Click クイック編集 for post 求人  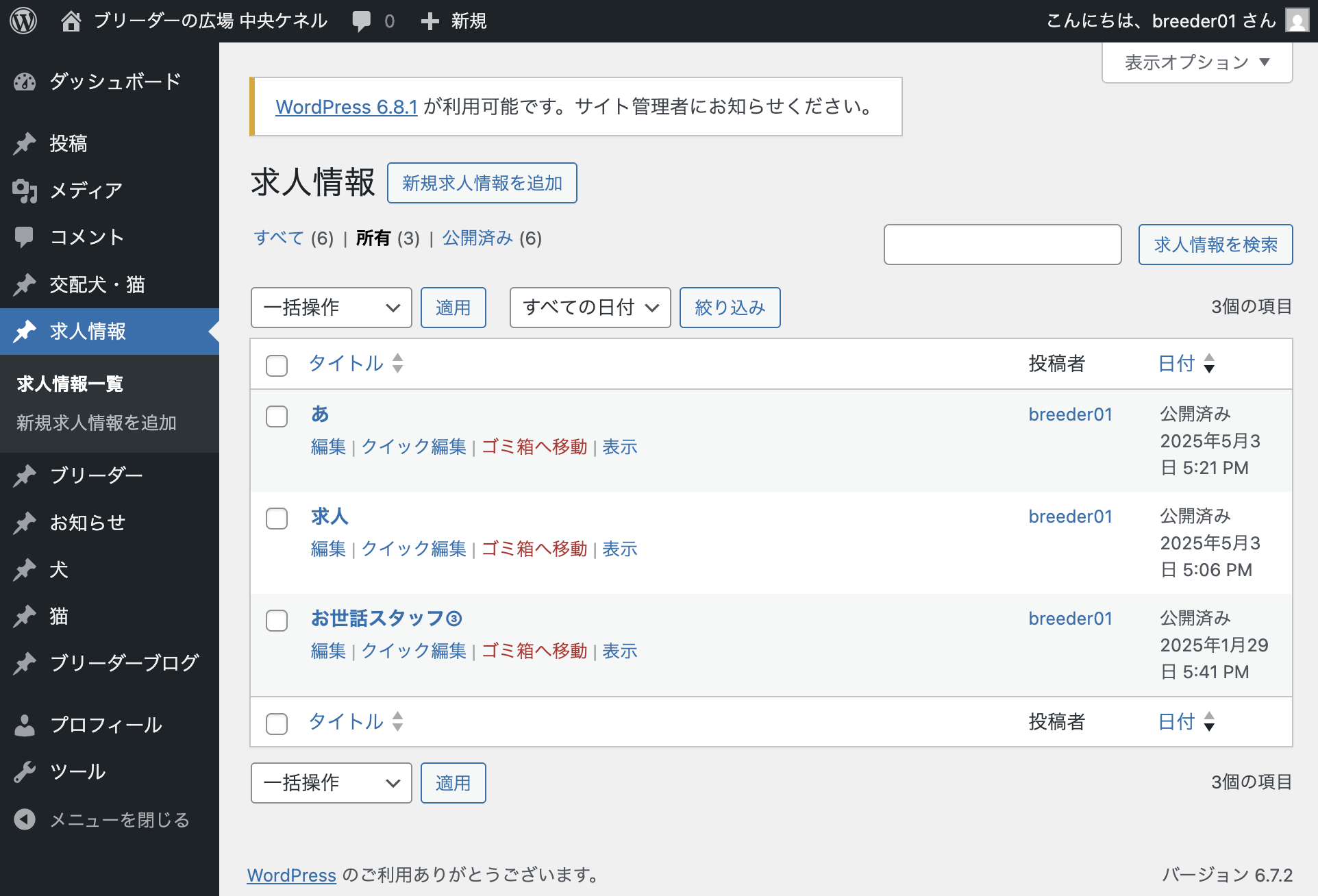click(414, 549)
